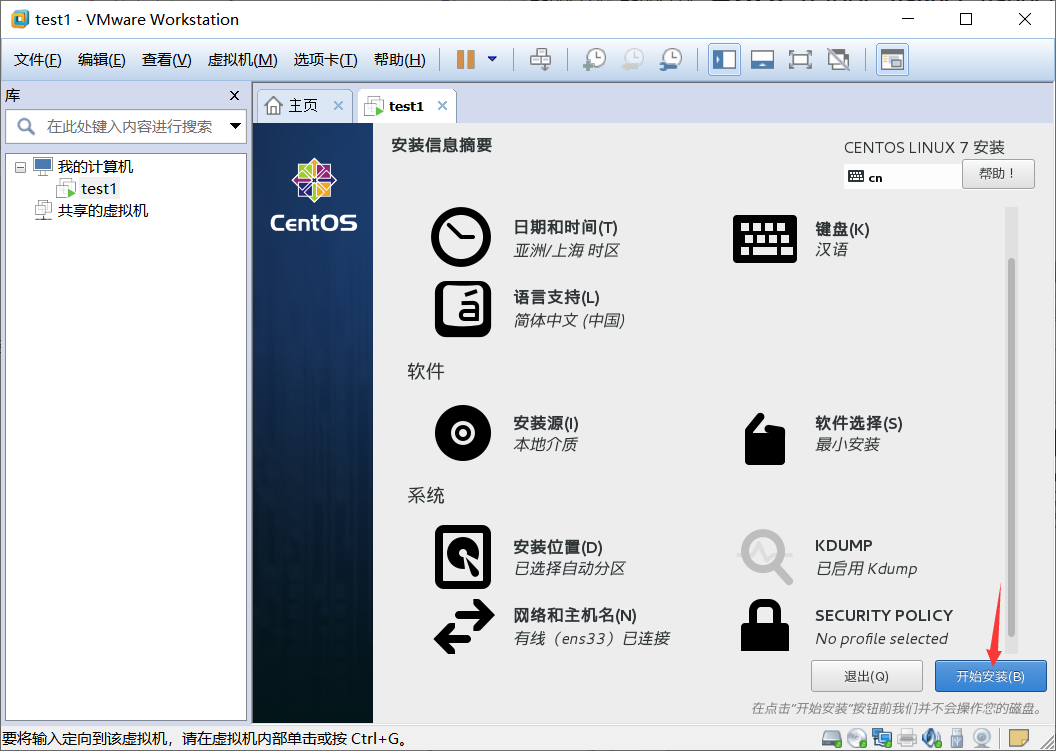The width and height of the screenshot is (1056, 751).
Task: Close the 主页 tab
Action: point(338,106)
